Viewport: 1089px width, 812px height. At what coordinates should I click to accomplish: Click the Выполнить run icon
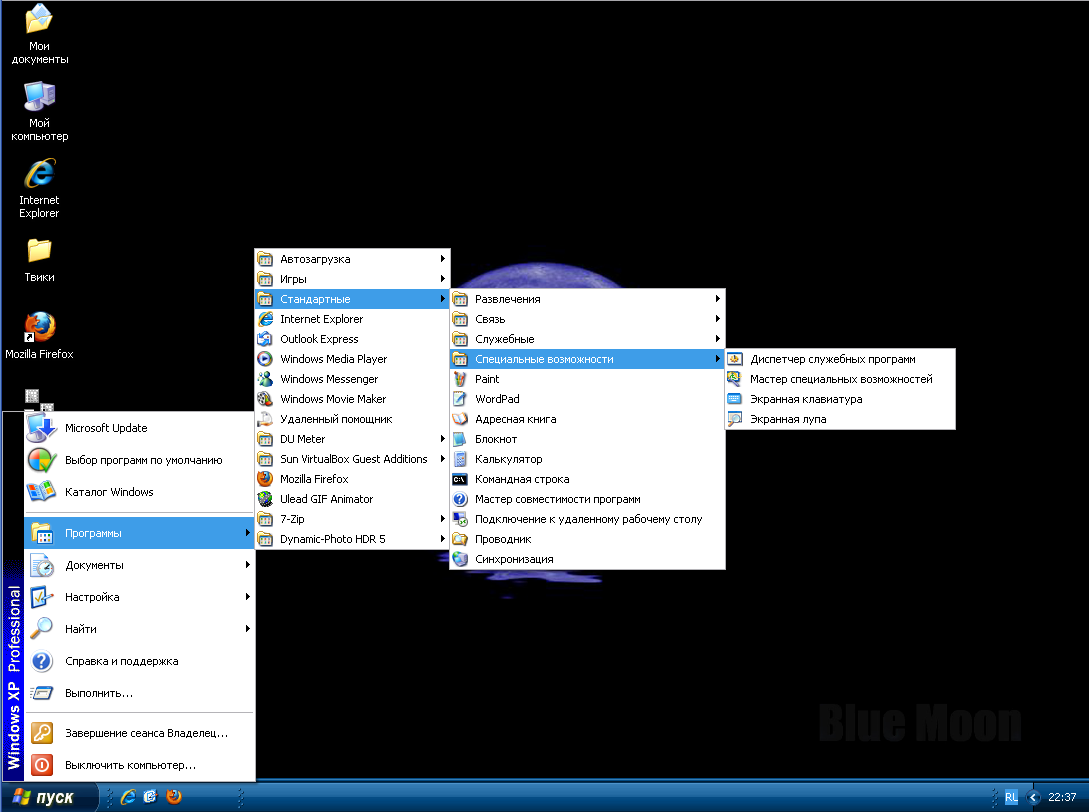click(x=42, y=693)
